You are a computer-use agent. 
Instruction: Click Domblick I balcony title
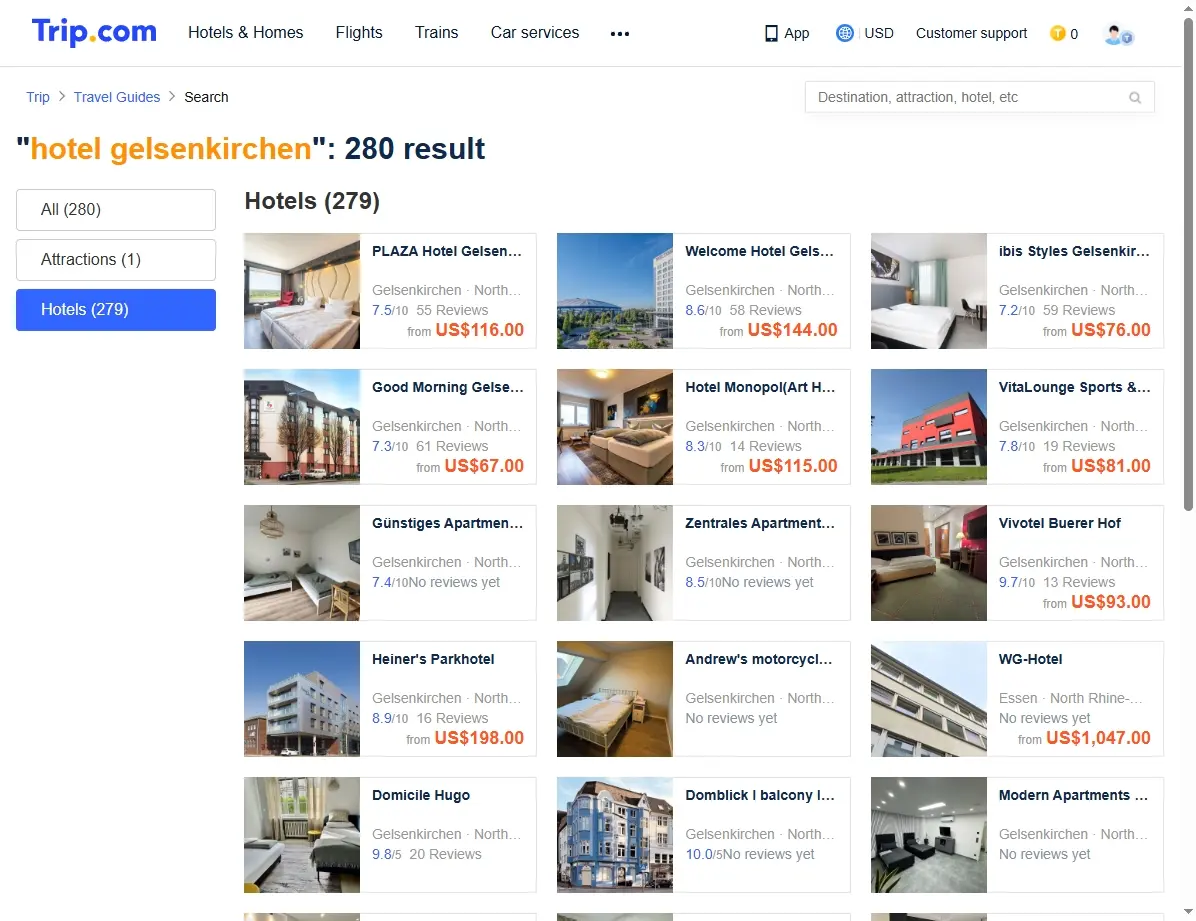(760, 795)
